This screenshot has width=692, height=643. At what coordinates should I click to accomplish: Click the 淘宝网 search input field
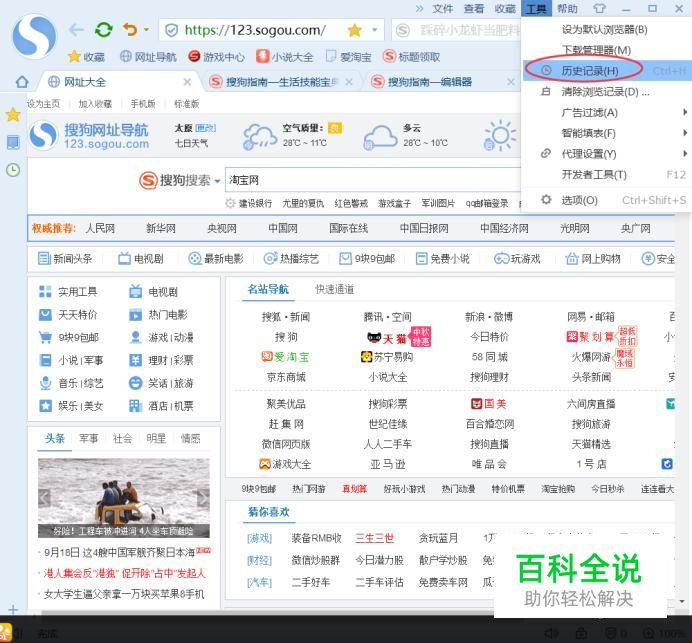[373, 180]
